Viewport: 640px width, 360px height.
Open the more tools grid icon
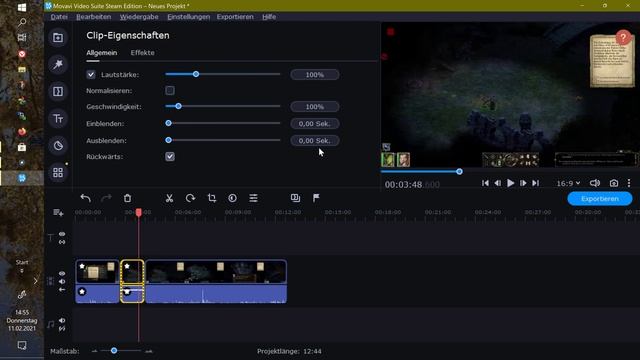point(58,173)
